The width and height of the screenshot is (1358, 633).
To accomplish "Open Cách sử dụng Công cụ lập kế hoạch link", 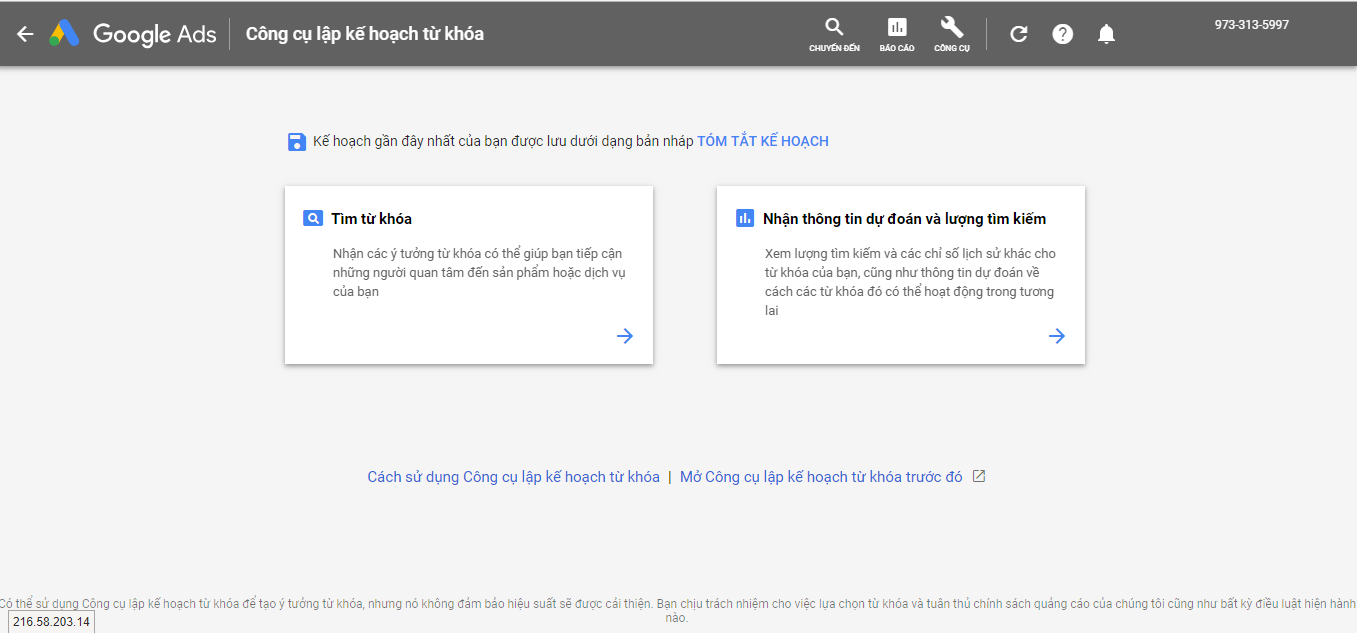I will pos(513,477).
